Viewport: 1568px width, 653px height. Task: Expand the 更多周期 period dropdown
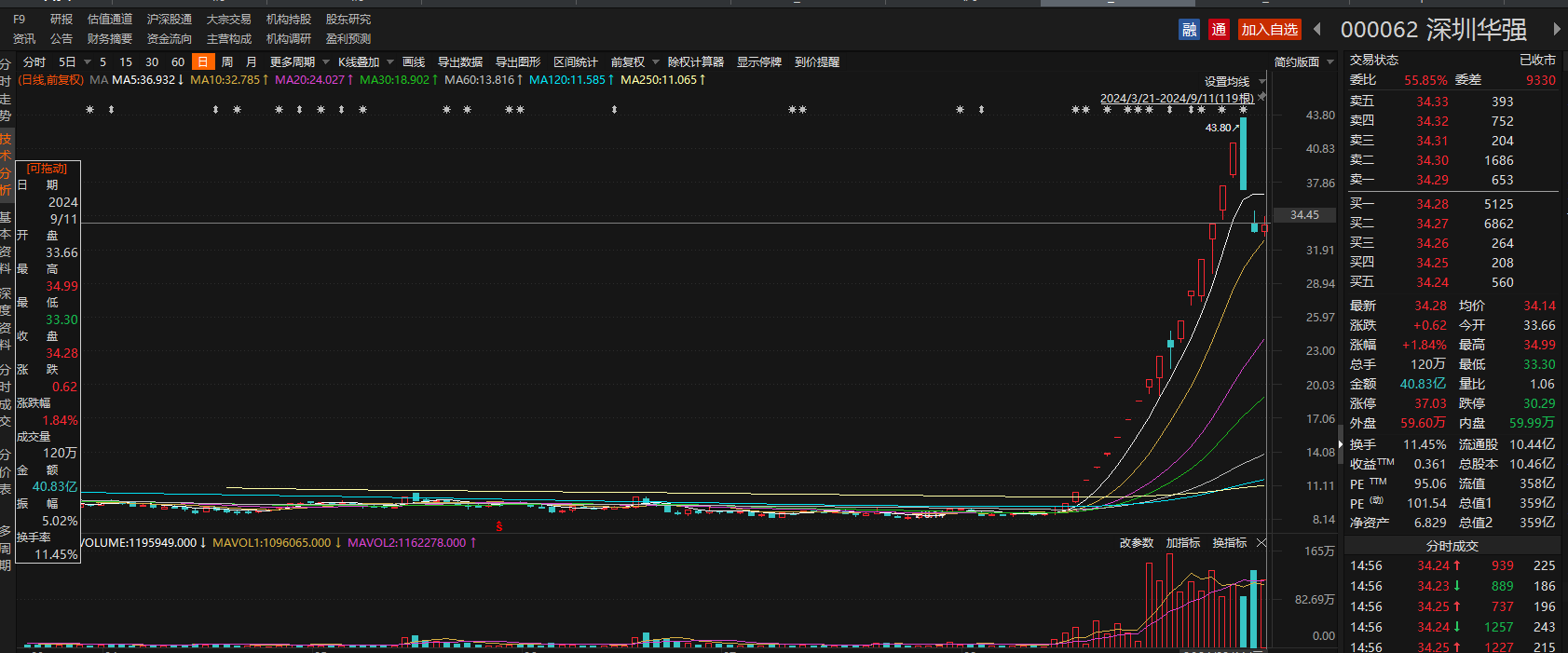coord(299,62)
